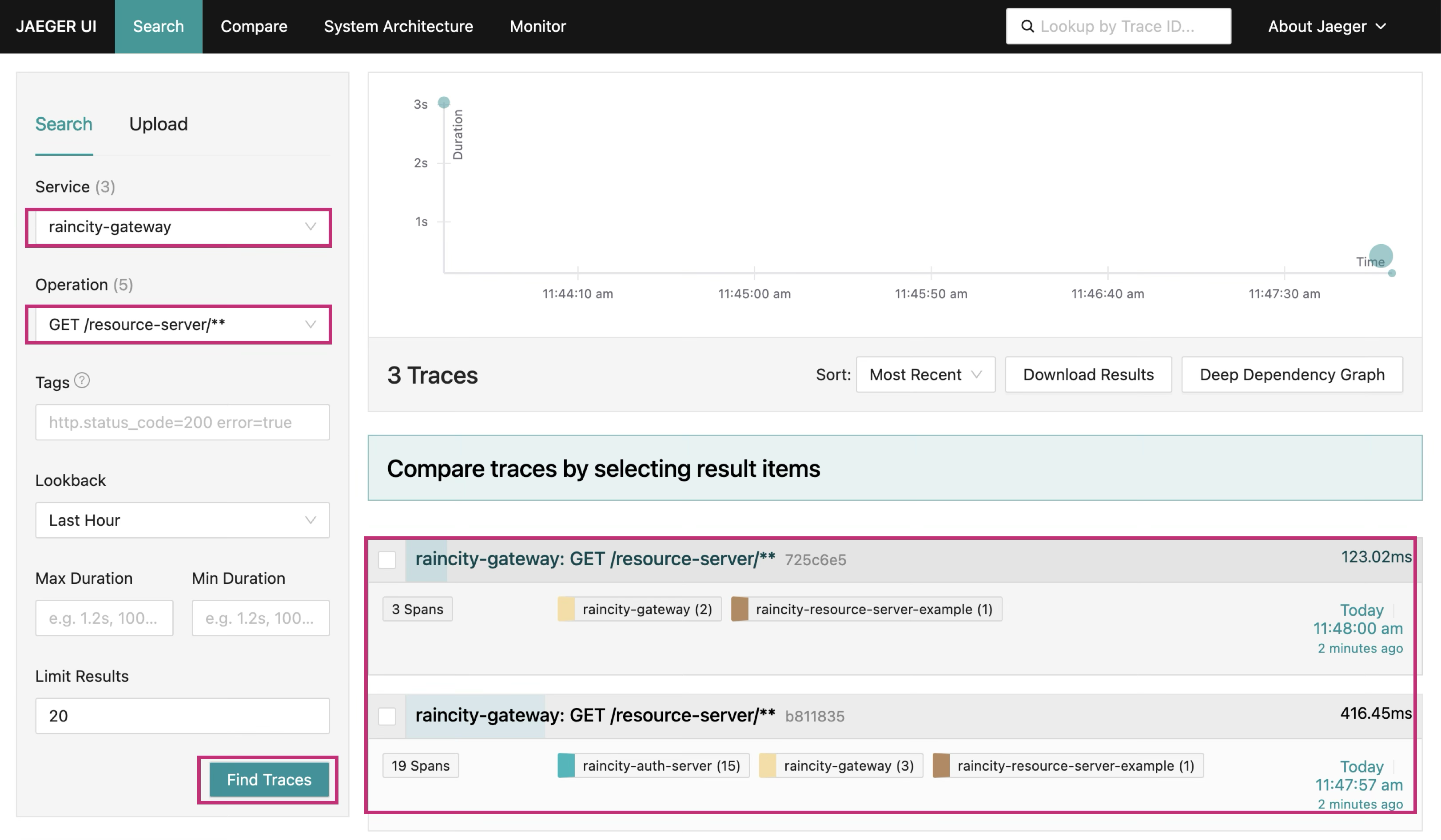This screenshot has width=1441, height=840.
Task: Click the 19 Spans badge
Action: [x=420, y=766]
